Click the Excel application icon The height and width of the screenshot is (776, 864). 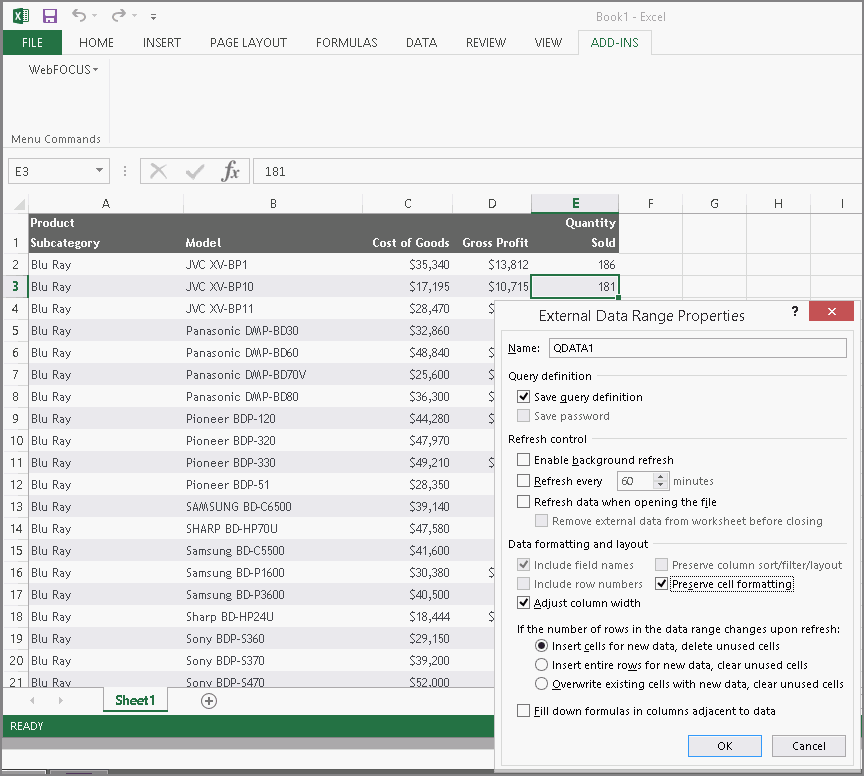[20, 16]
